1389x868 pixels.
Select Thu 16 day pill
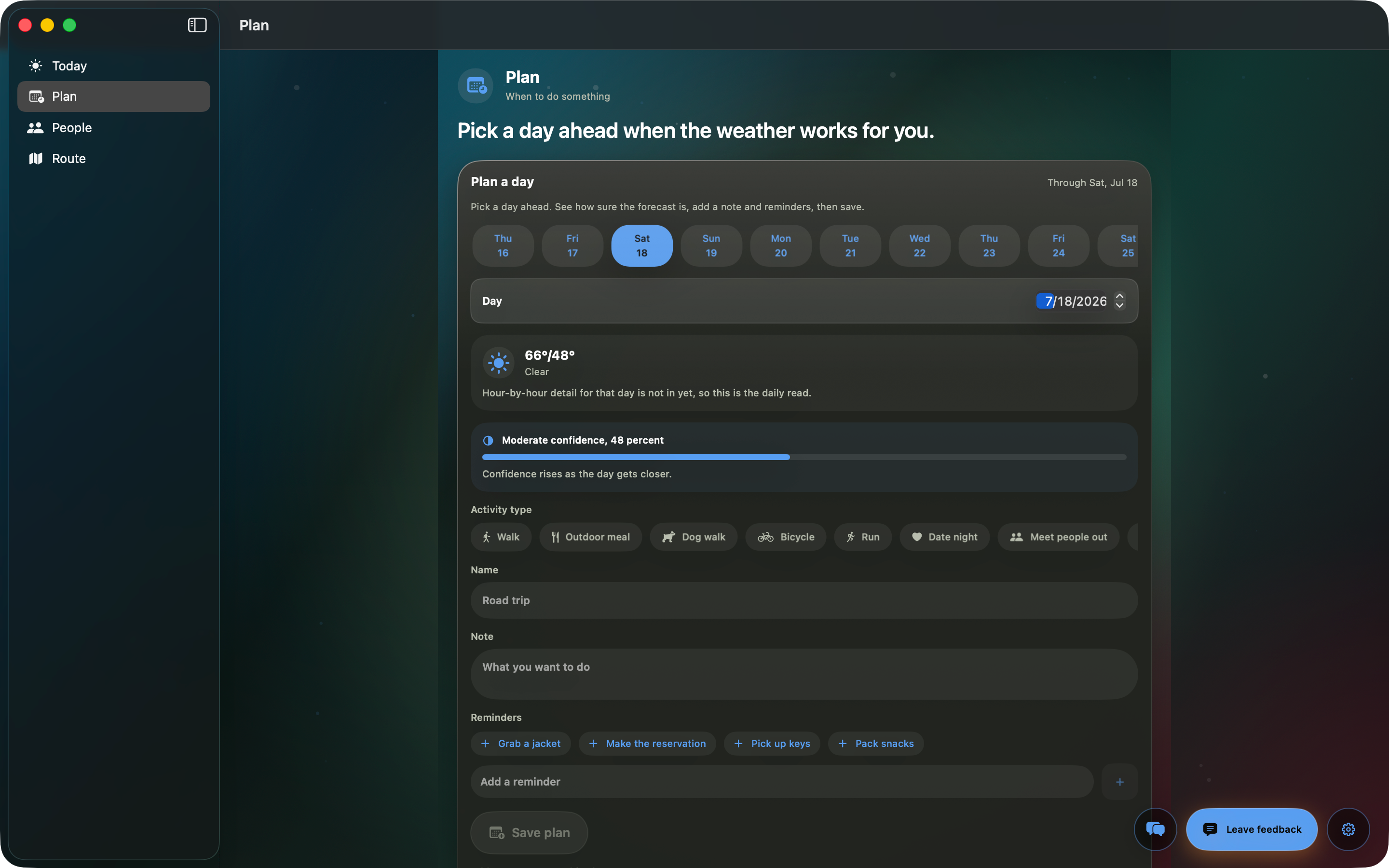(x=503, y=246)
